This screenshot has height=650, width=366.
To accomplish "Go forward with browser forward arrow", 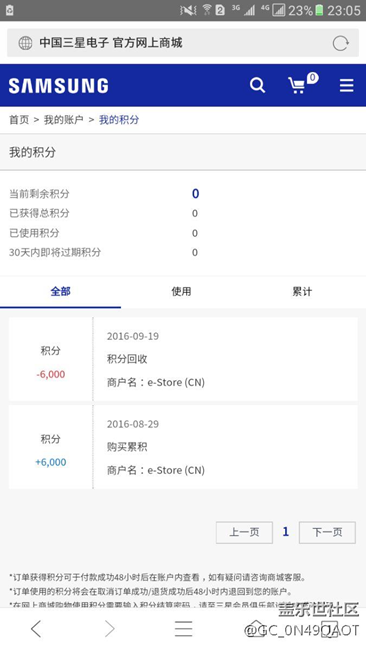I will coord(109,629).
